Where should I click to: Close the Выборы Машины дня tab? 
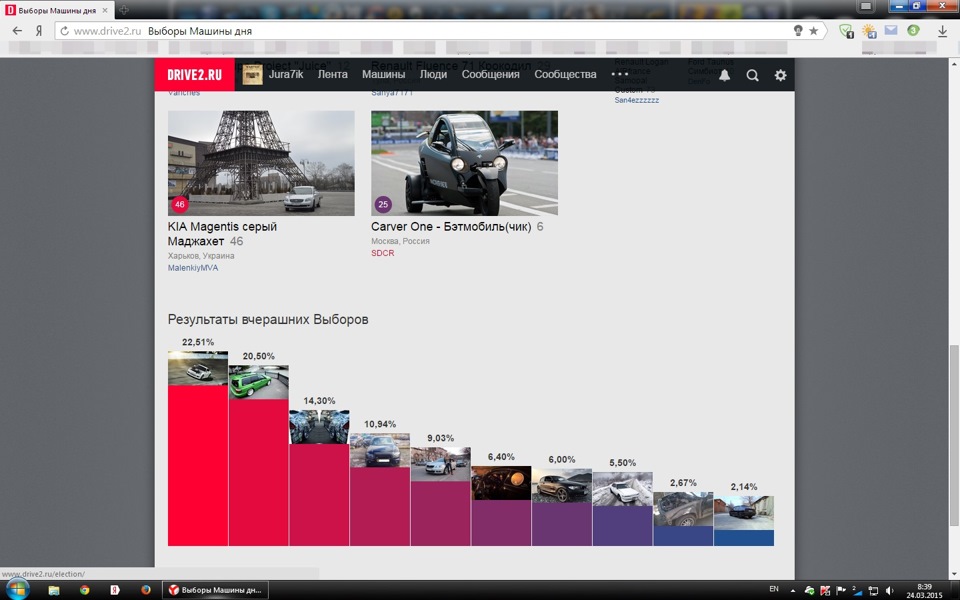(105, 10)
